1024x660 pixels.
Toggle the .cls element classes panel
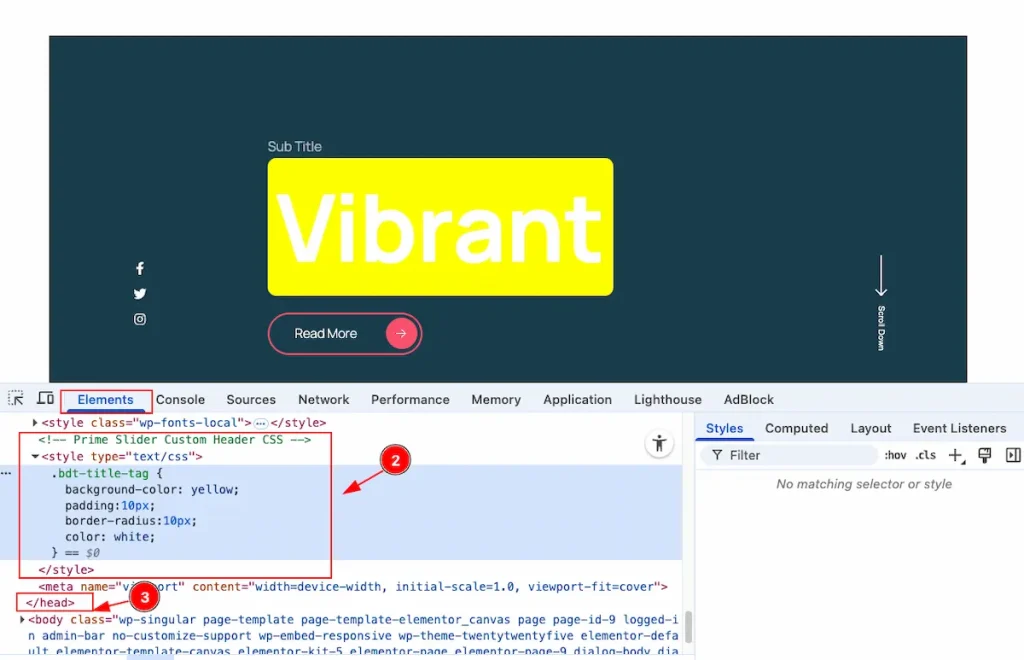(925, 455)
